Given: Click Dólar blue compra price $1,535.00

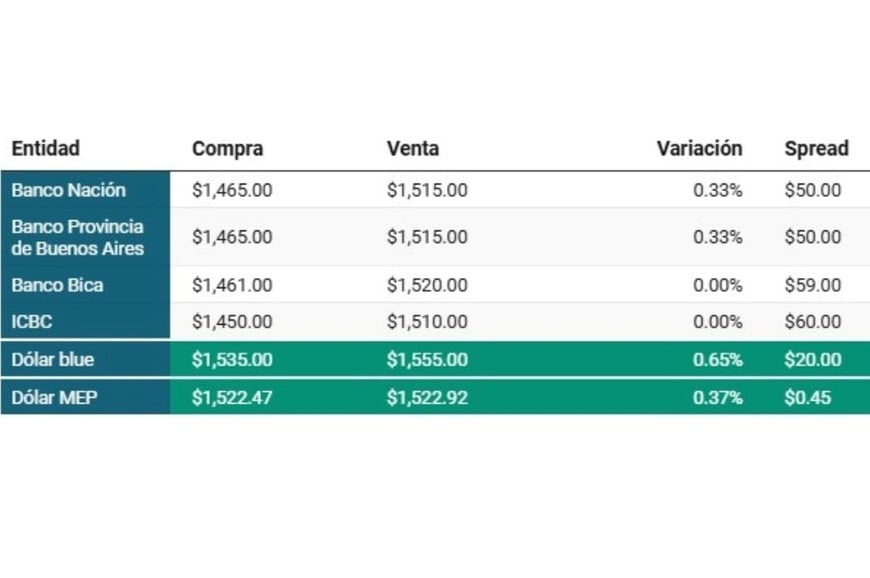Looking at the screenshot, I should [232, 359].
